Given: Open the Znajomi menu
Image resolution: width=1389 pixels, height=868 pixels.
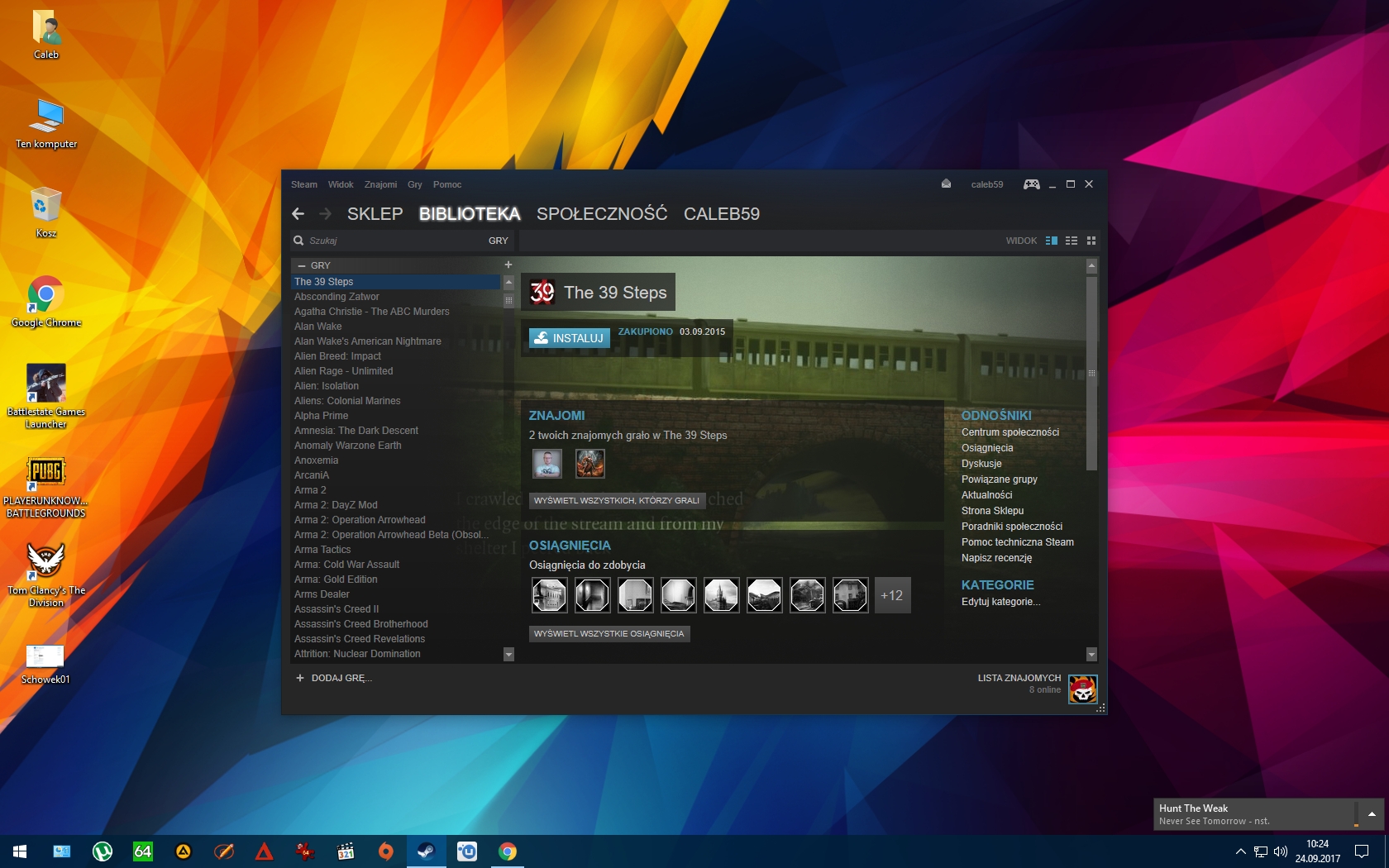Looking at the screenshot, I should (381, 184).
